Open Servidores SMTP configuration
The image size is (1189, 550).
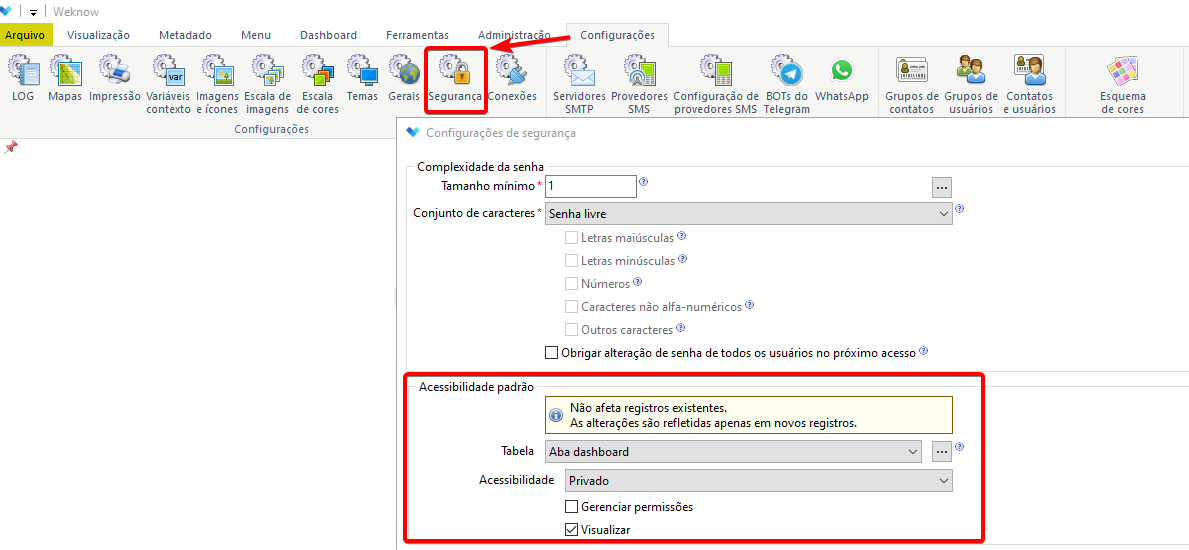pos(579,84)
